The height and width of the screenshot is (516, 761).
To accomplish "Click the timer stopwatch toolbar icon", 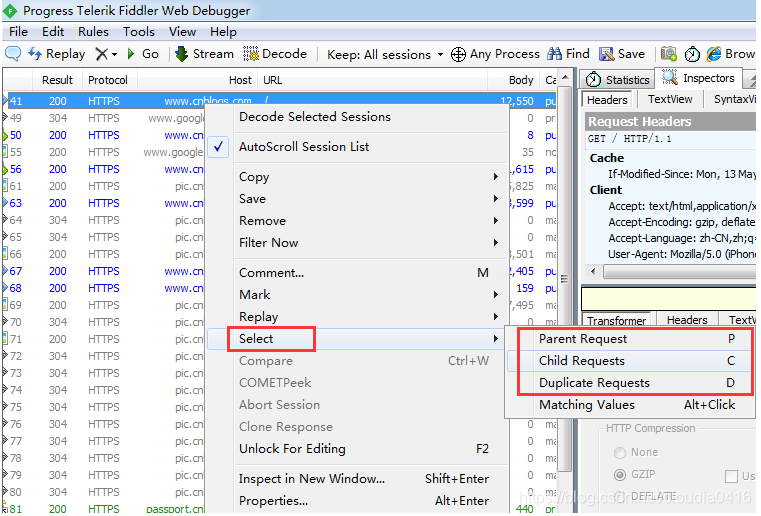I will click(692, 54).
